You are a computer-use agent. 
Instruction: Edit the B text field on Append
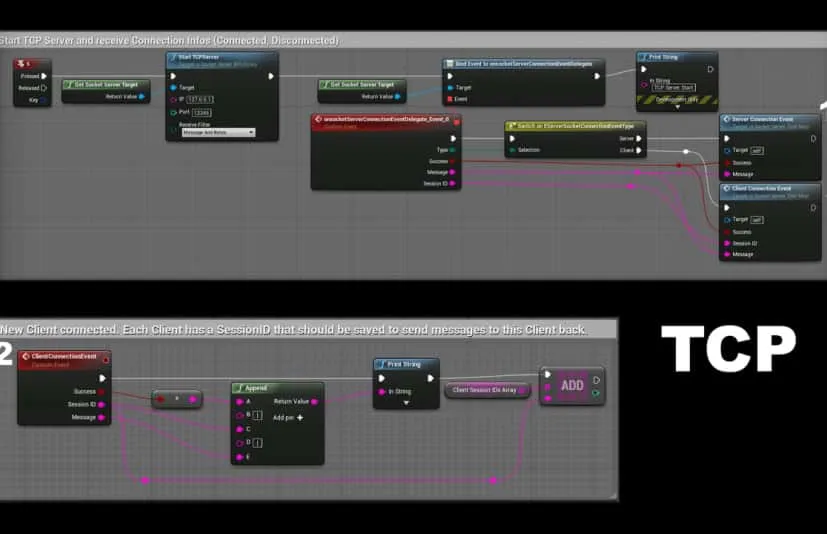pyautogui.click(x=258, y=415)
